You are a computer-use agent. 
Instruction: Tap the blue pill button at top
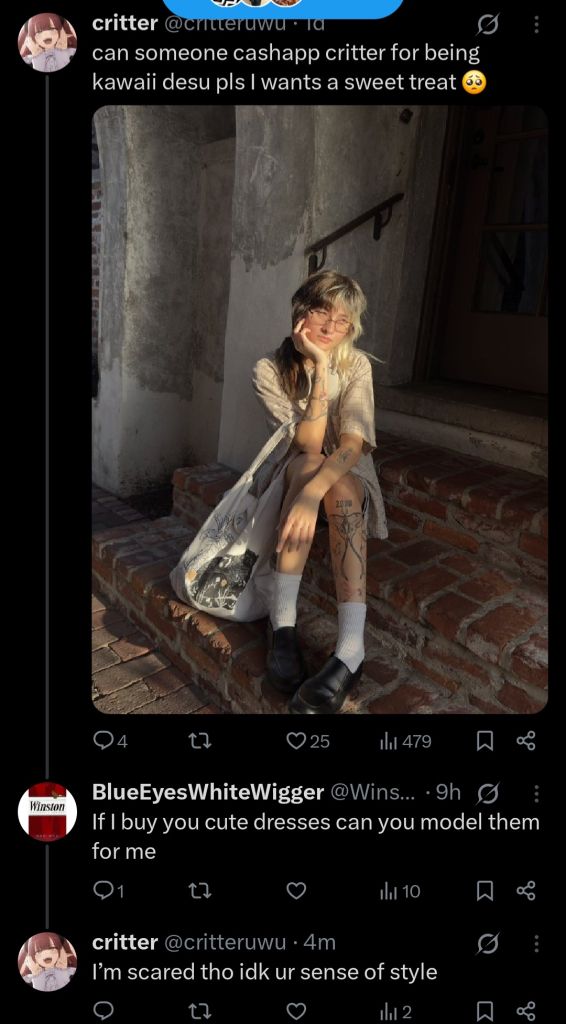click(x=282, y=8)
